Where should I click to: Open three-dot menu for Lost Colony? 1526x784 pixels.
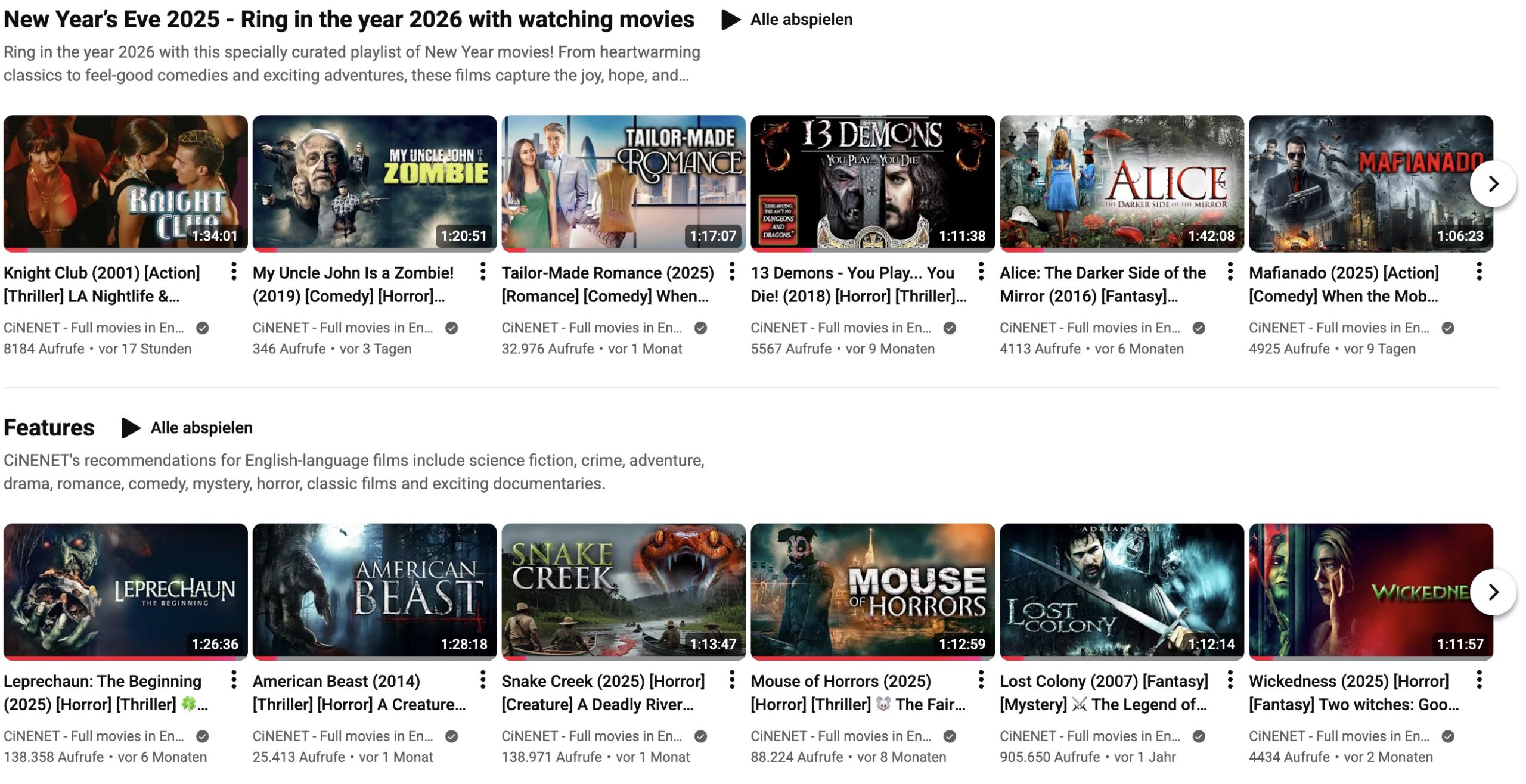tap(1230, 680)
